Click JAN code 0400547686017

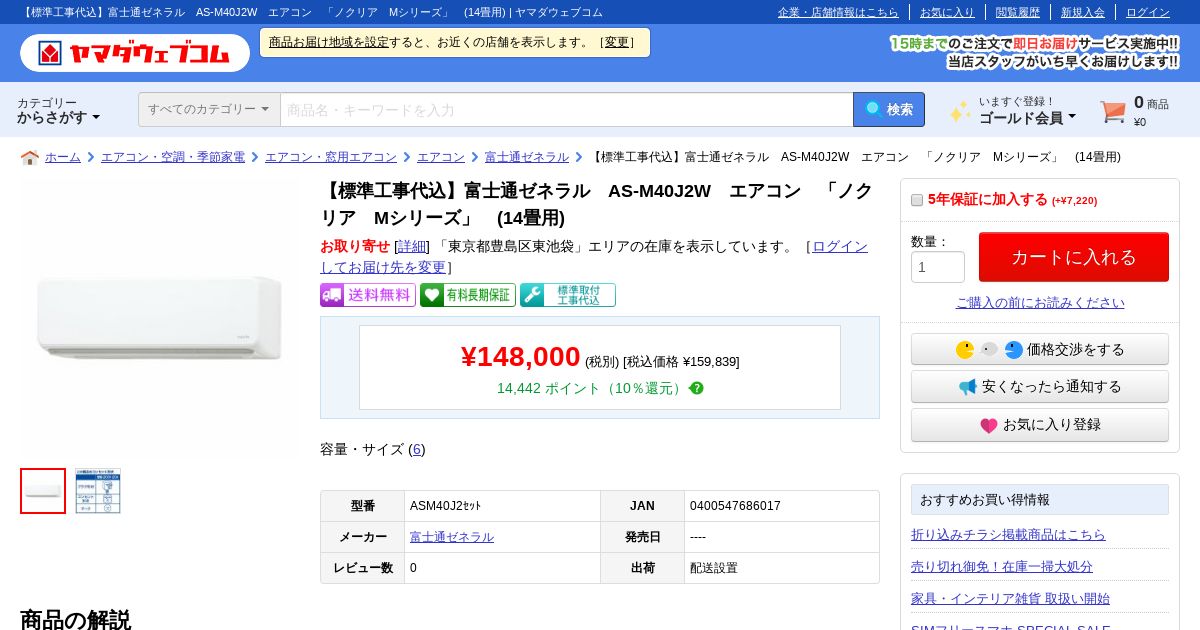735,506
